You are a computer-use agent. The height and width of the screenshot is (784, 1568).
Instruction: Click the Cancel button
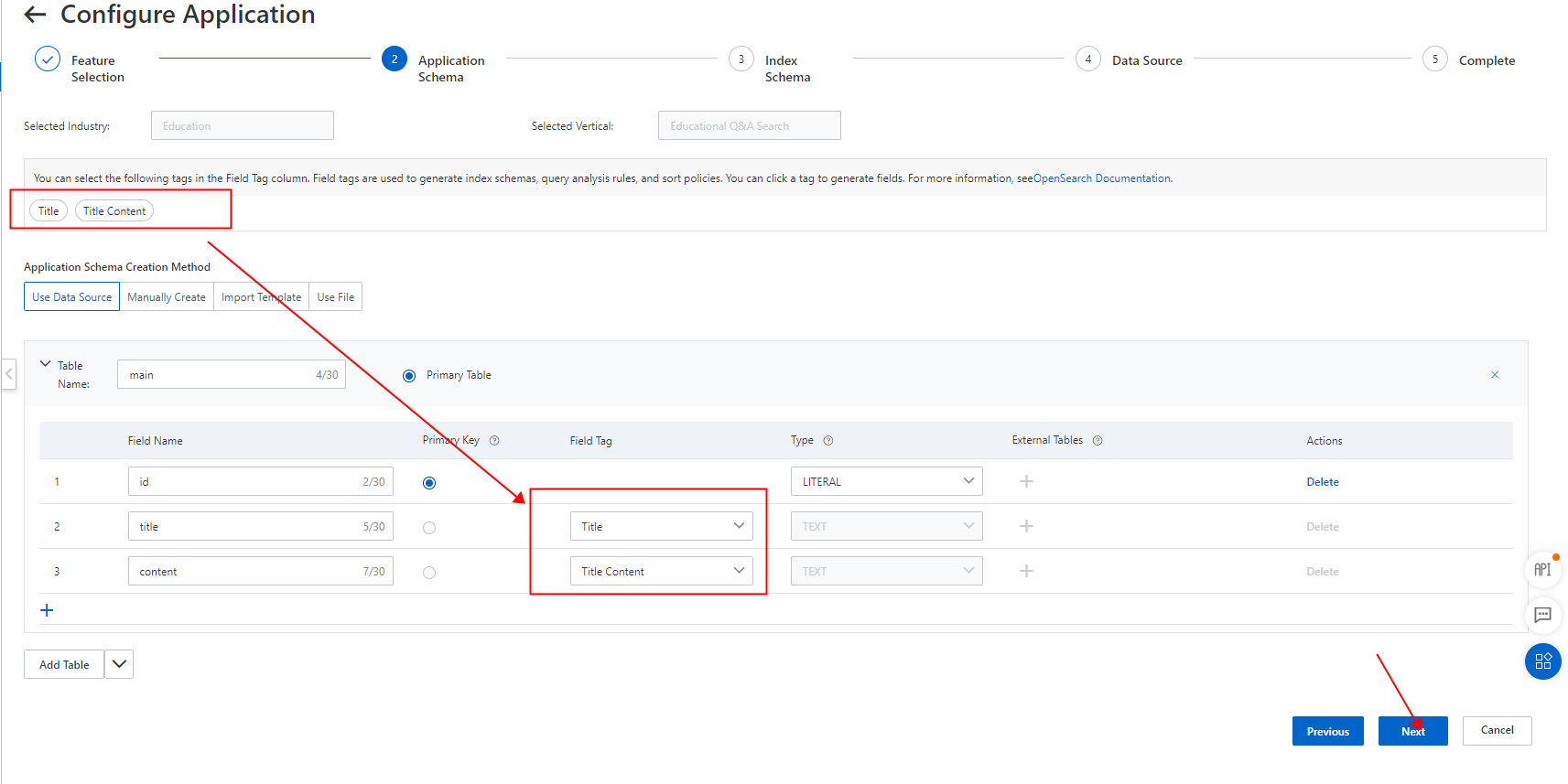pyautogui.click(x=1498, y=730)
